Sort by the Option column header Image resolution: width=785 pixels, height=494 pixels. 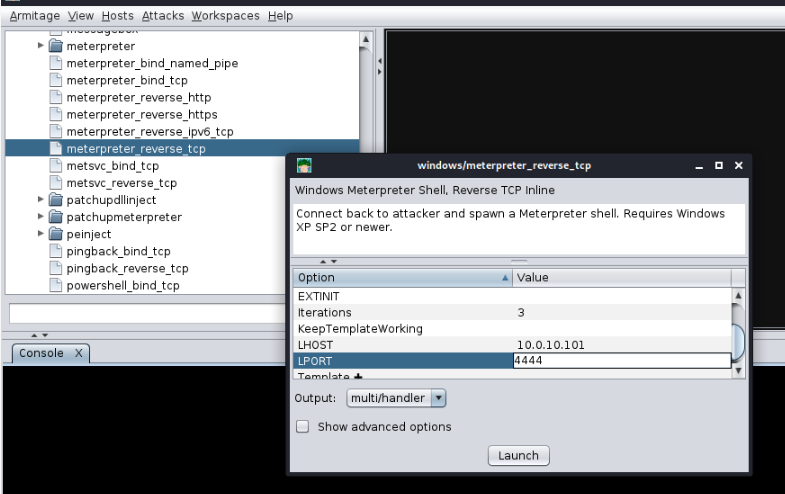(400, 277)
